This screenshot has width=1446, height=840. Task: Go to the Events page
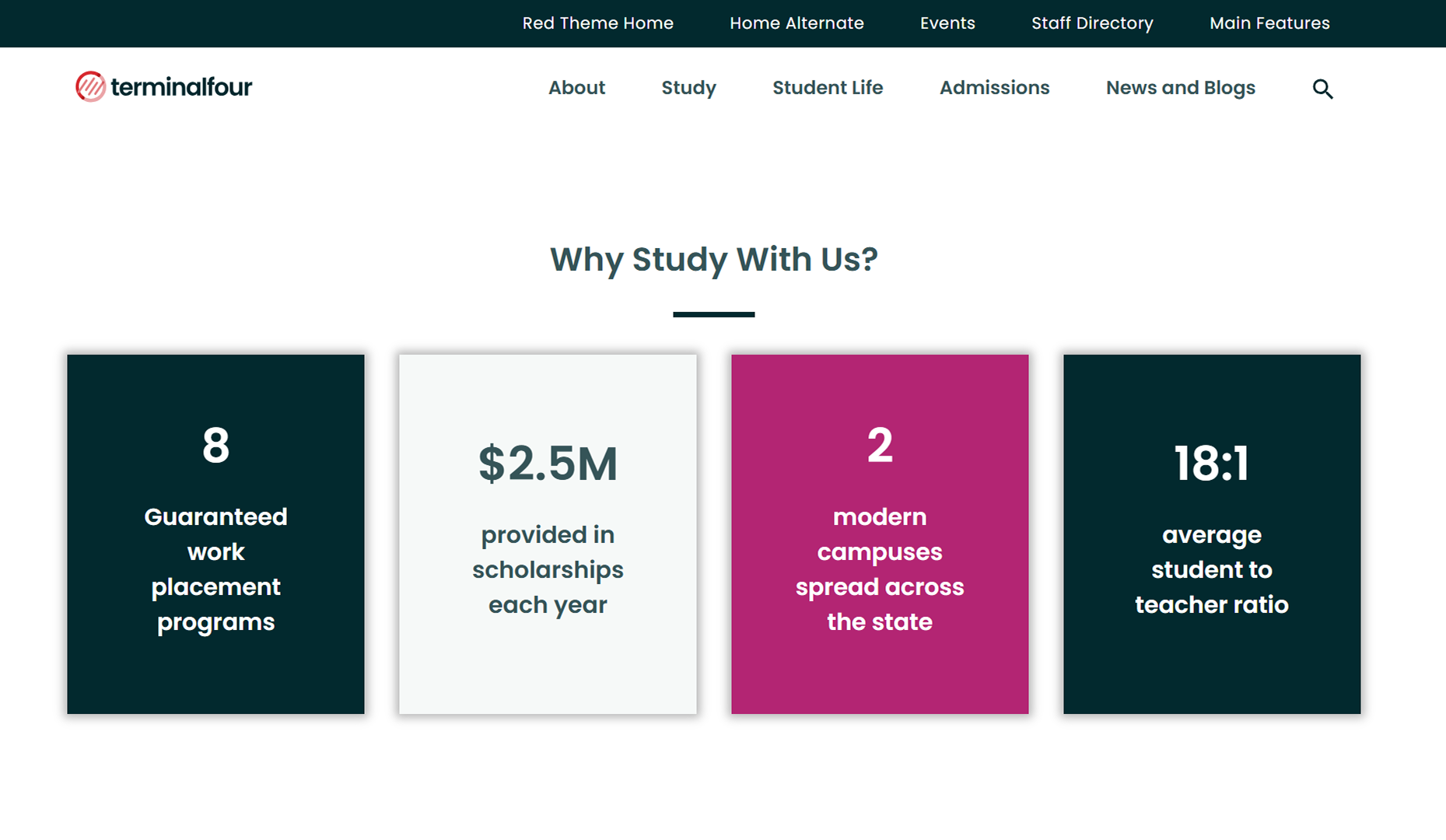tap(947, 23)
